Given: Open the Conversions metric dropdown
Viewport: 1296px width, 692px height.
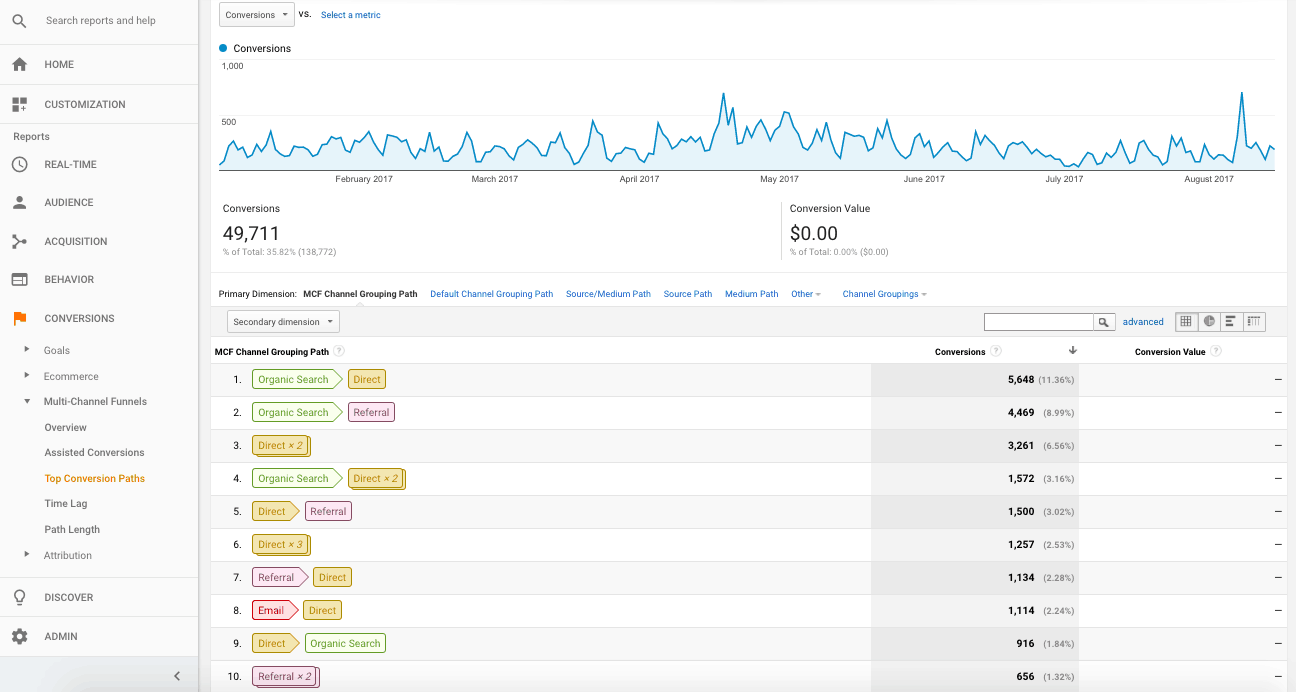Looking at the screenshot, I should [256, 15].
